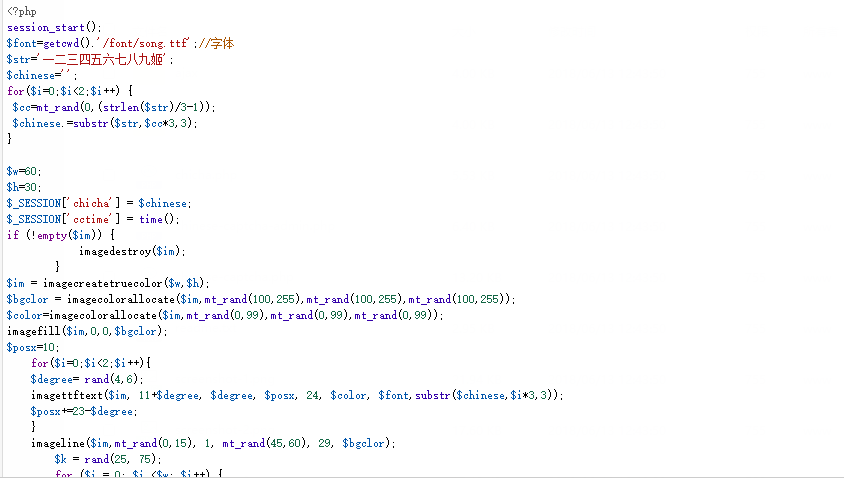The height and width of the screenshot is (478, 844).
Task: Click the '<?php' opening tag line
Action: (x=22, y=11)
